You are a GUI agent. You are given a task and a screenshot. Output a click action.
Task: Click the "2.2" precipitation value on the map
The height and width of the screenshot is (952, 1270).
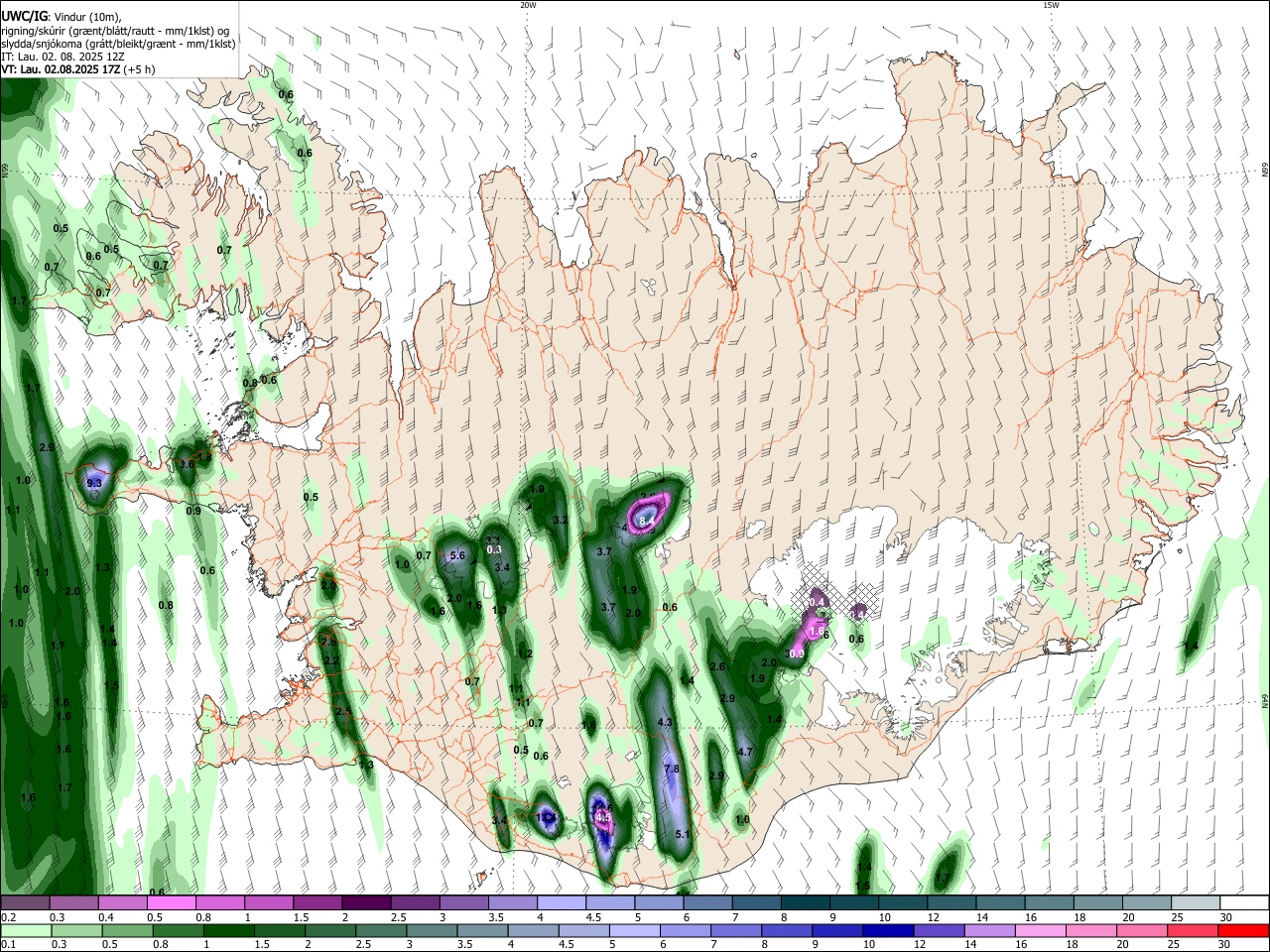coord(332,660)
